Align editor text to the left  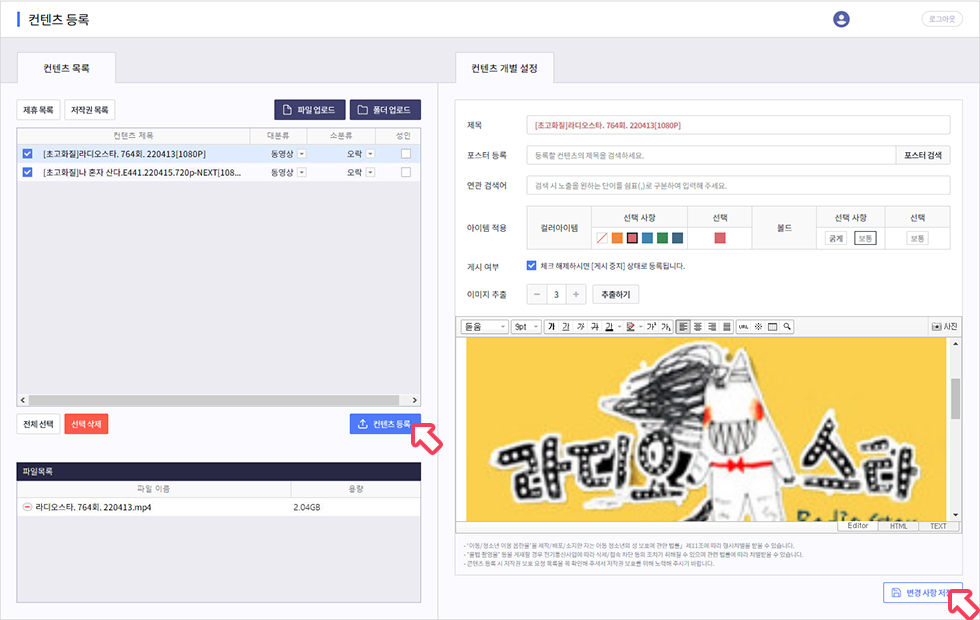pyautogui.click(x=683, y=327)
